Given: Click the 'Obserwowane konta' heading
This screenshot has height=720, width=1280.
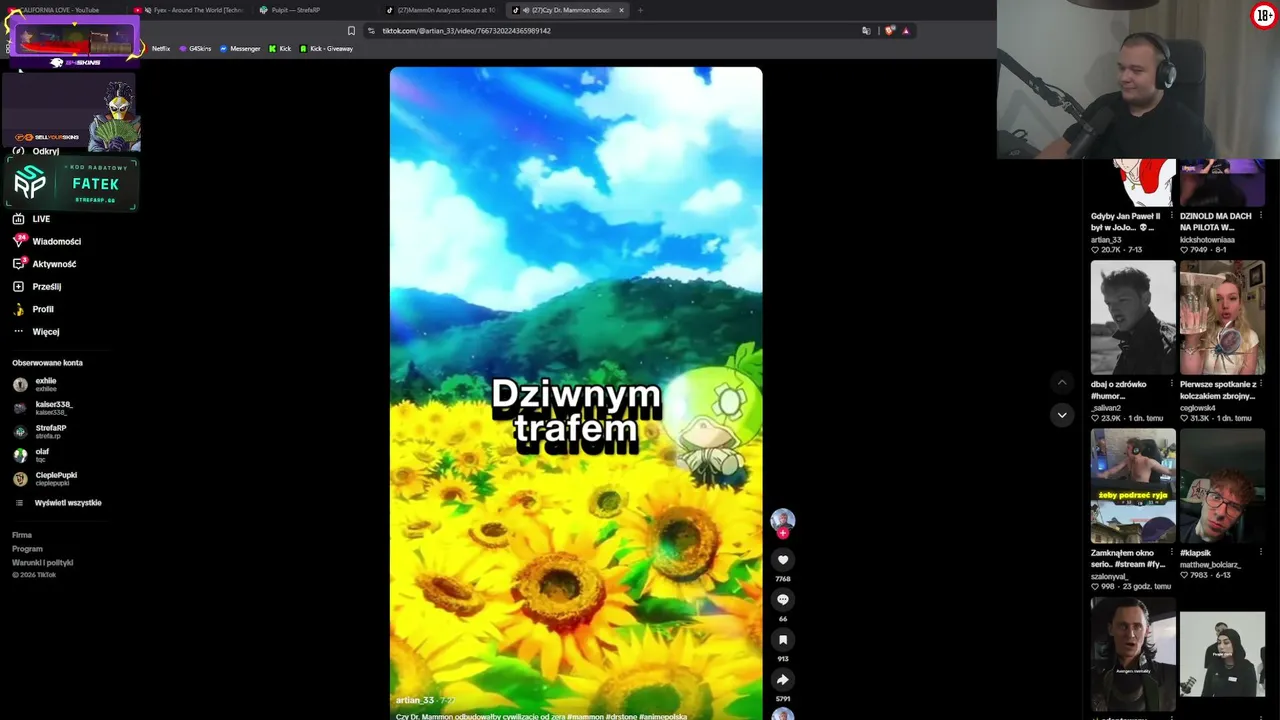Looking at the screenshot, I should (47, 363).
